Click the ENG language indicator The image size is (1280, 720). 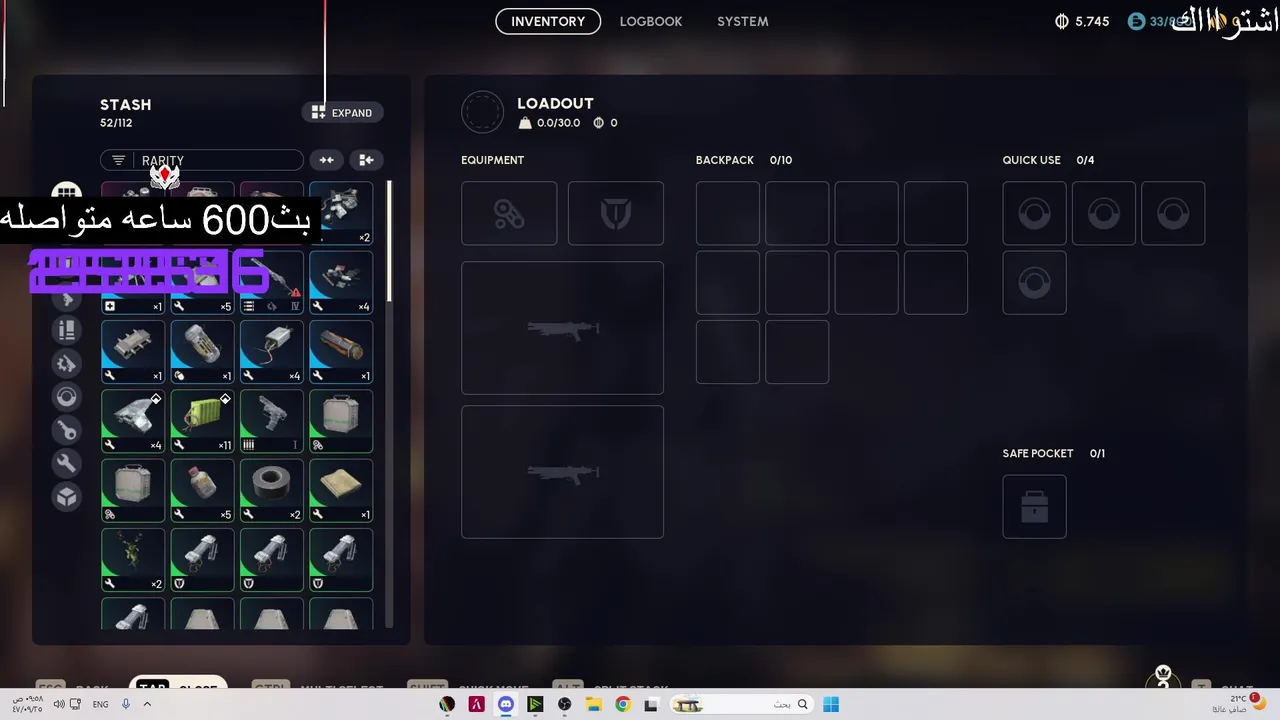101,704
